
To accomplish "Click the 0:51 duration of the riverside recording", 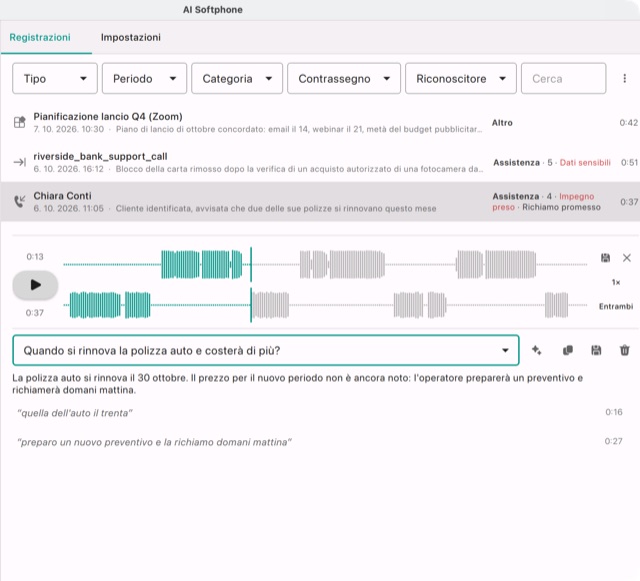I will click(x=629, y=163).
